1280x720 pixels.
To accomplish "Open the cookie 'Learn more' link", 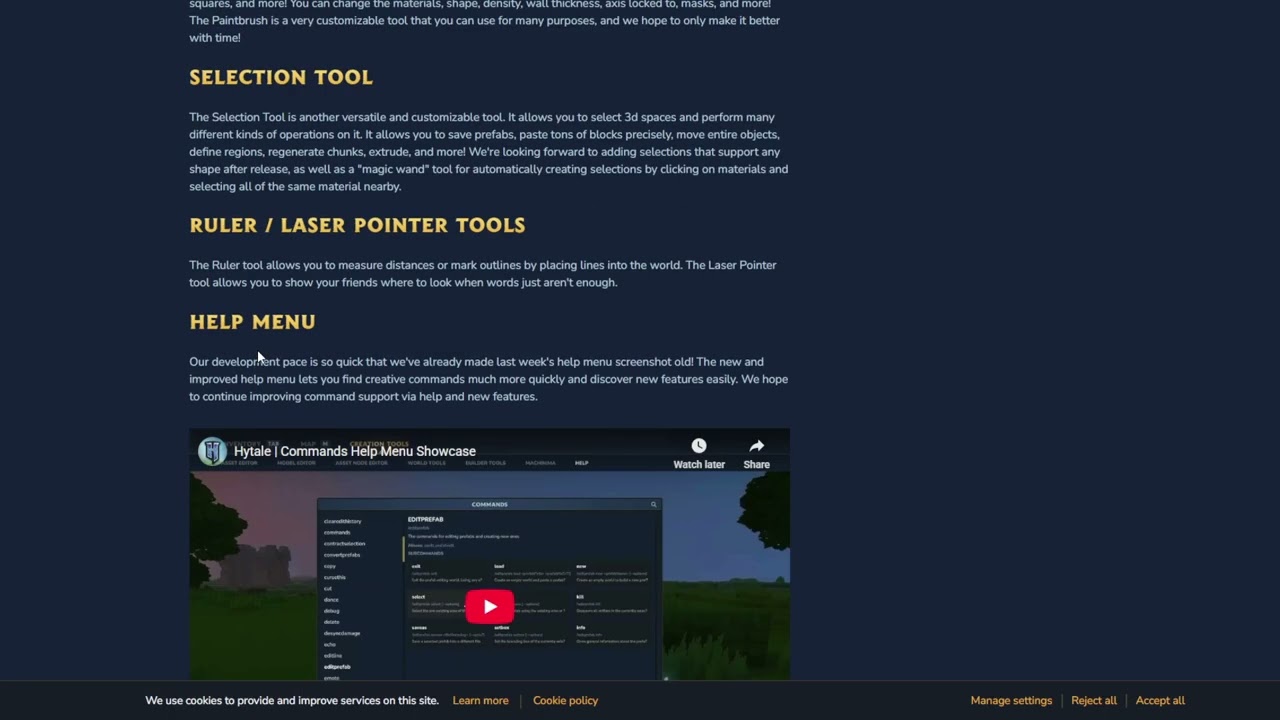I will pyautogui.click(x=480, y=701).
